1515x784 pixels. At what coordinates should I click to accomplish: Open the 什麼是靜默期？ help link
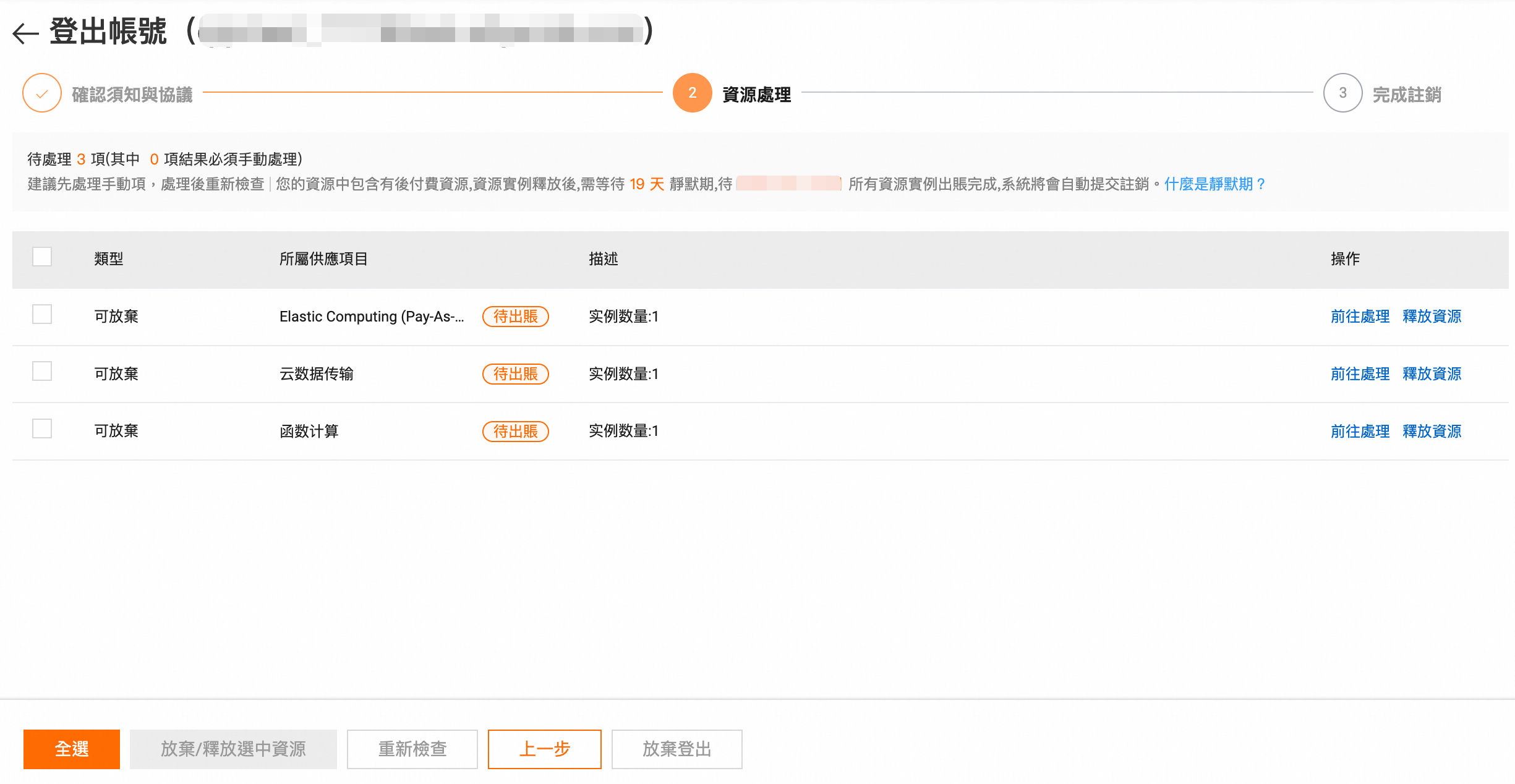point(1214,184)
